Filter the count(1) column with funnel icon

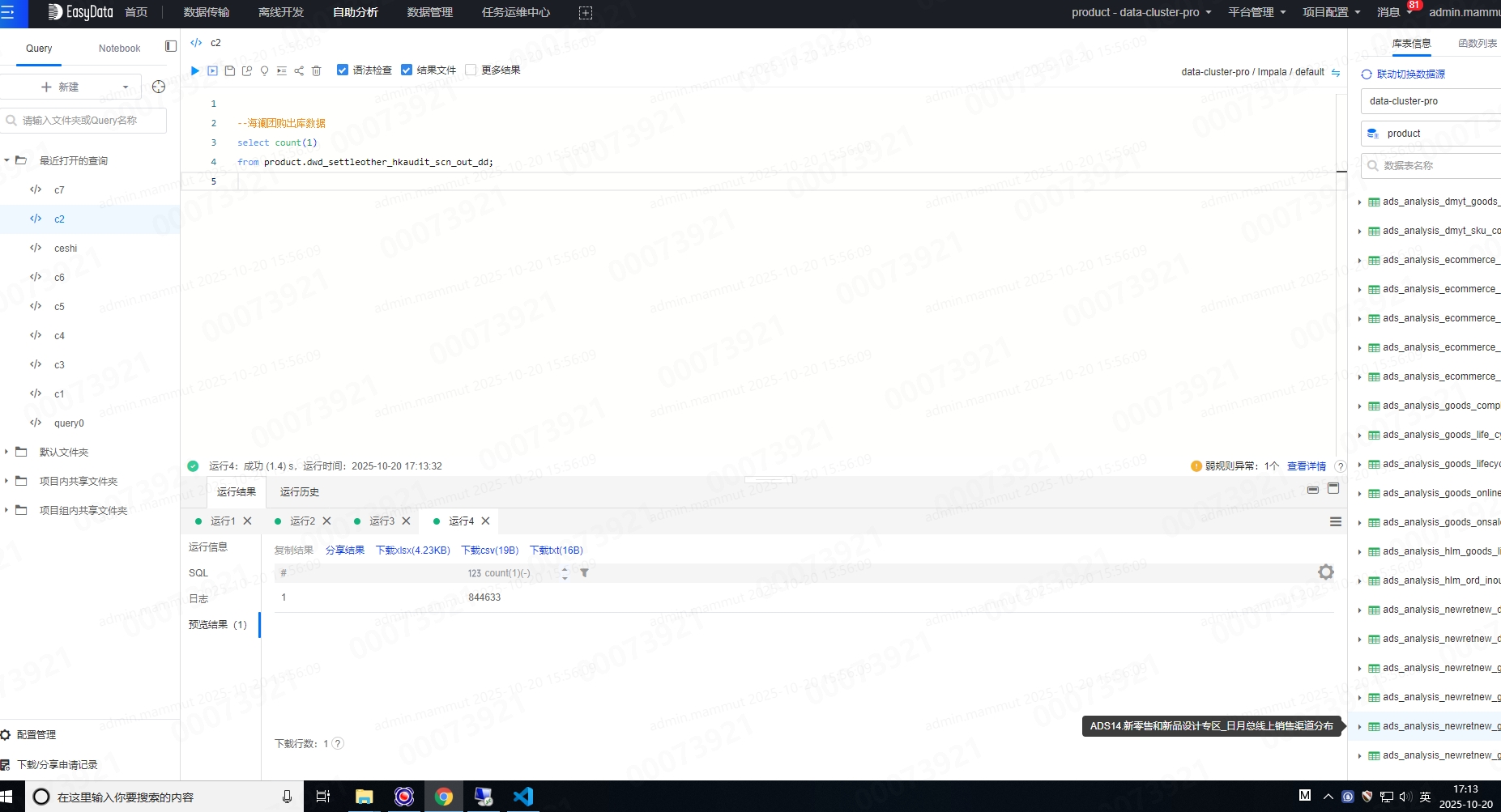pos(584,573)
